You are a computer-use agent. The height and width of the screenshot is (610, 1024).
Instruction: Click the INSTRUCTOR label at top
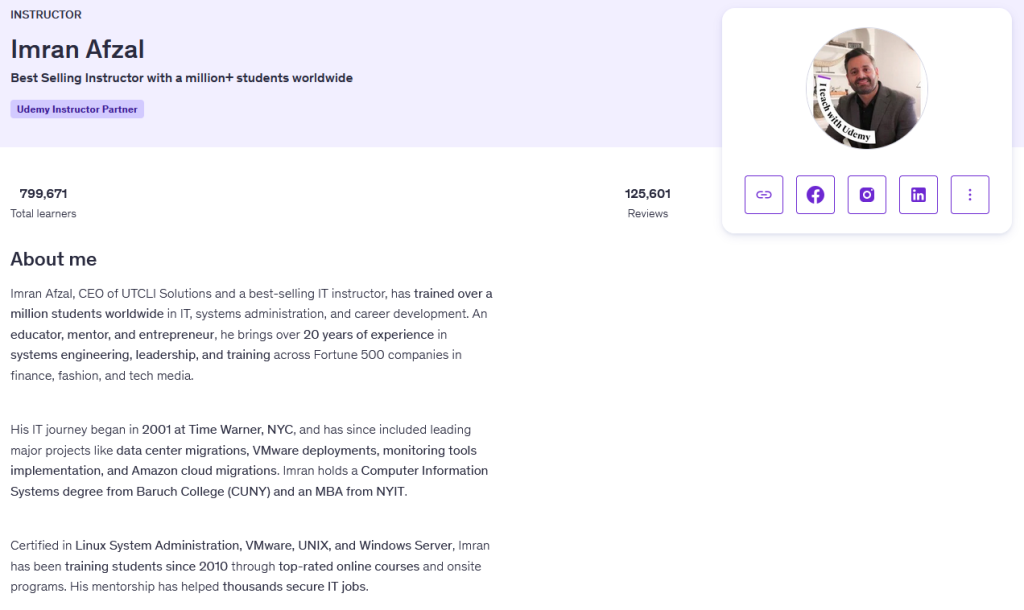46,15
